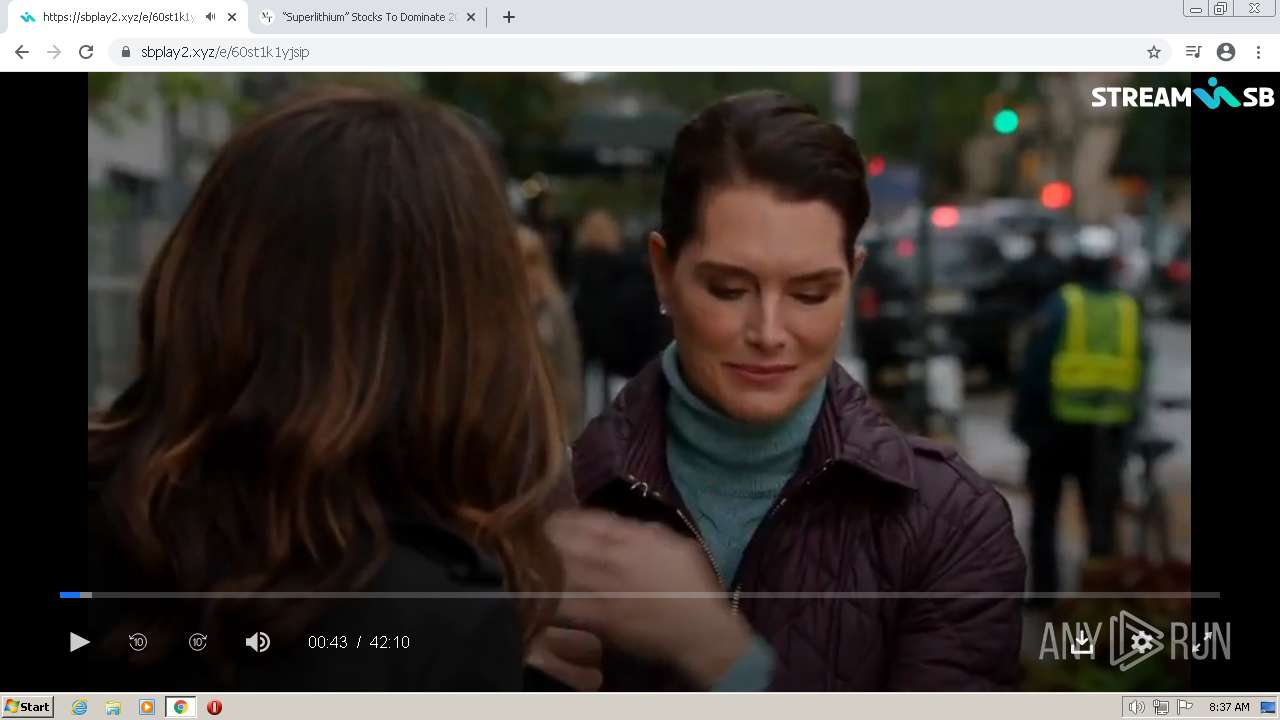Click the red antivirus taskbar icon

214,707
